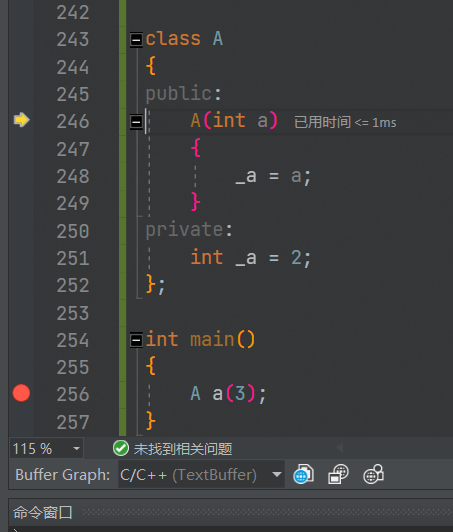This screenshot has width=453, height=532.
Task: Click the 'public:' keyword on line 245
Action: click(x=184, y=94)
